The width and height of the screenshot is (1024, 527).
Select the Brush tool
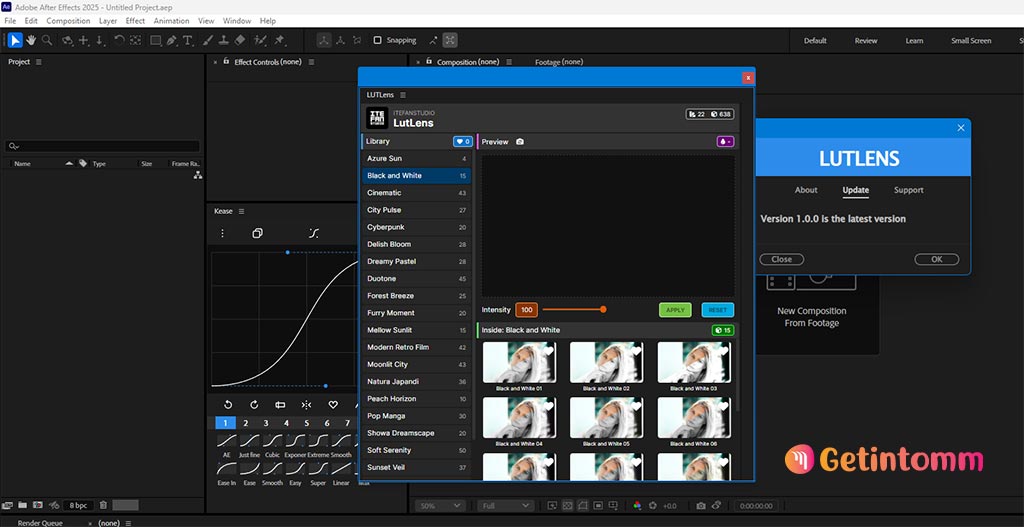(x=208, y=40)
